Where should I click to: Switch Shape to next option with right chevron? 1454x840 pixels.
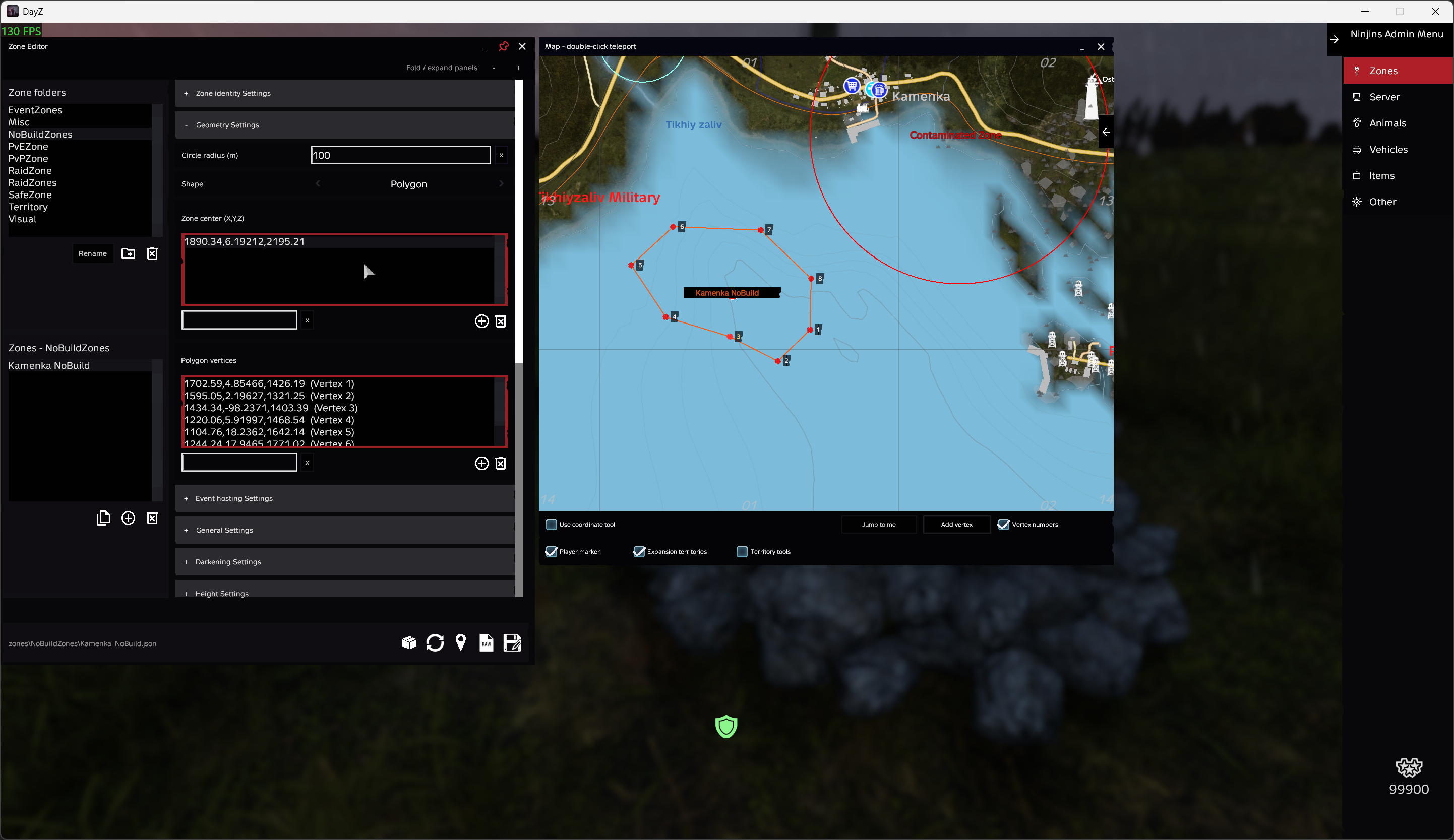(x=501, y=184)
